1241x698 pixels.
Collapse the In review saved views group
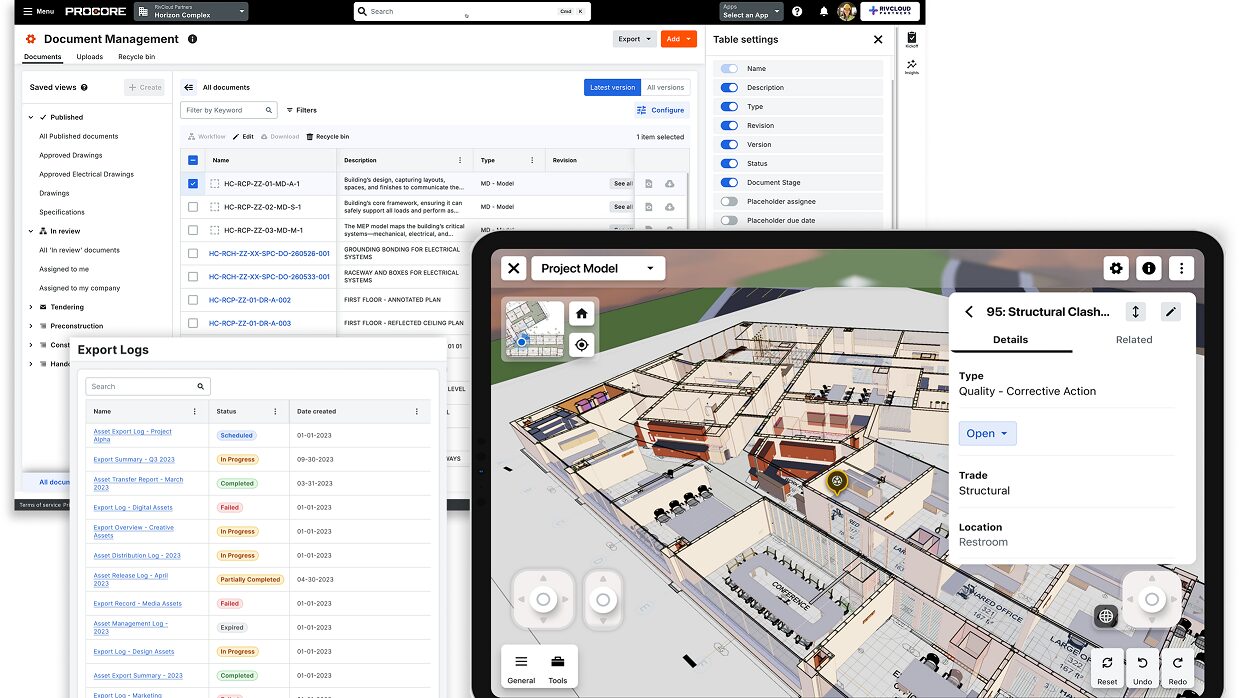(31, 231)
